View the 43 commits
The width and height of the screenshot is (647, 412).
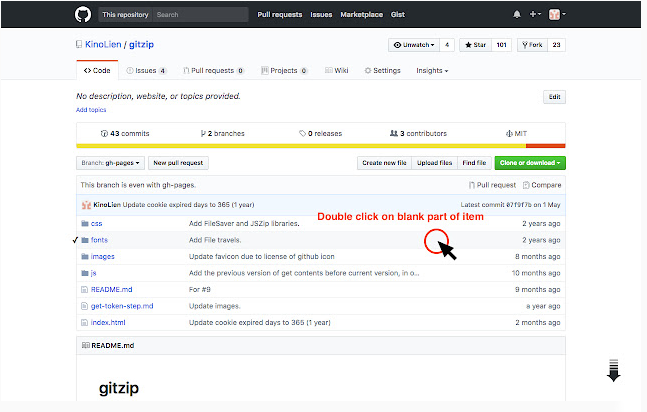(125, 133)
